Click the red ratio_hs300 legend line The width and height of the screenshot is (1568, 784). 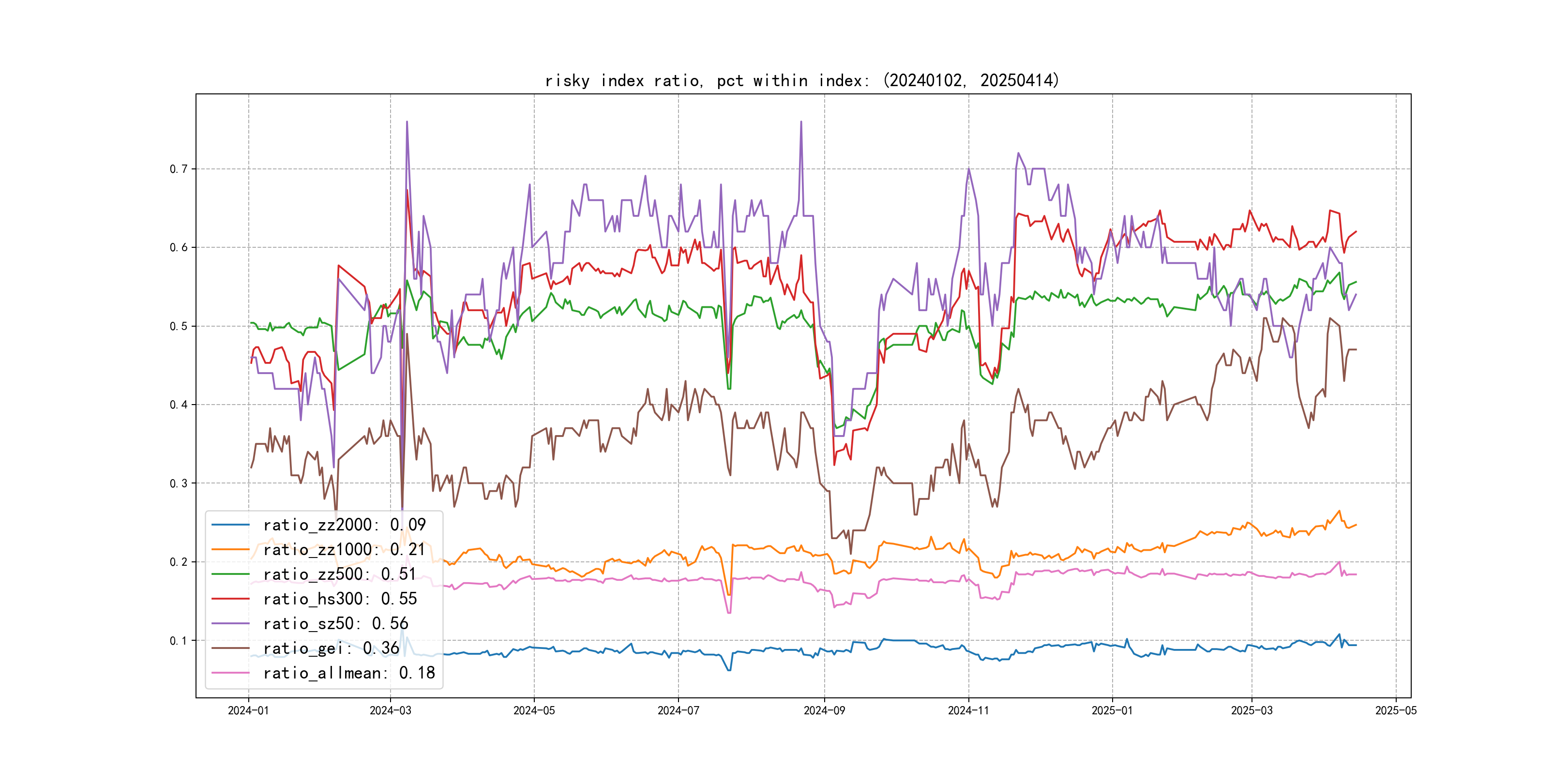230,599
